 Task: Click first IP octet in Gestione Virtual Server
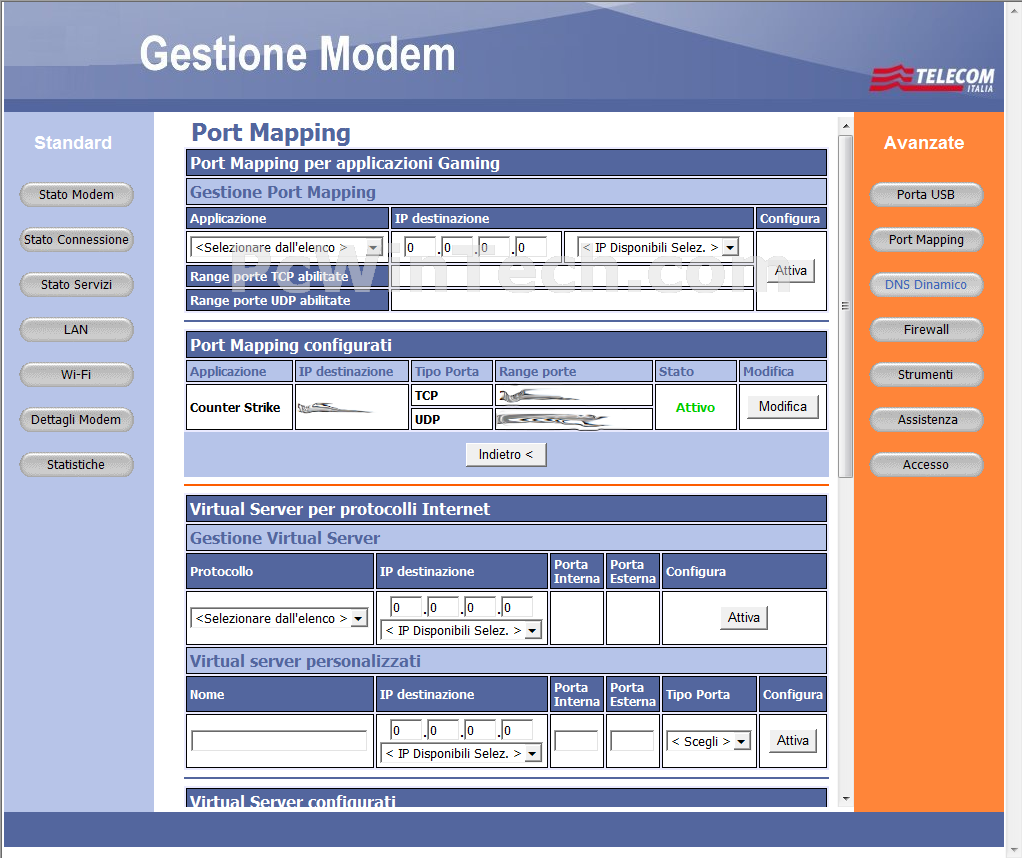click(x=405, y=608)
